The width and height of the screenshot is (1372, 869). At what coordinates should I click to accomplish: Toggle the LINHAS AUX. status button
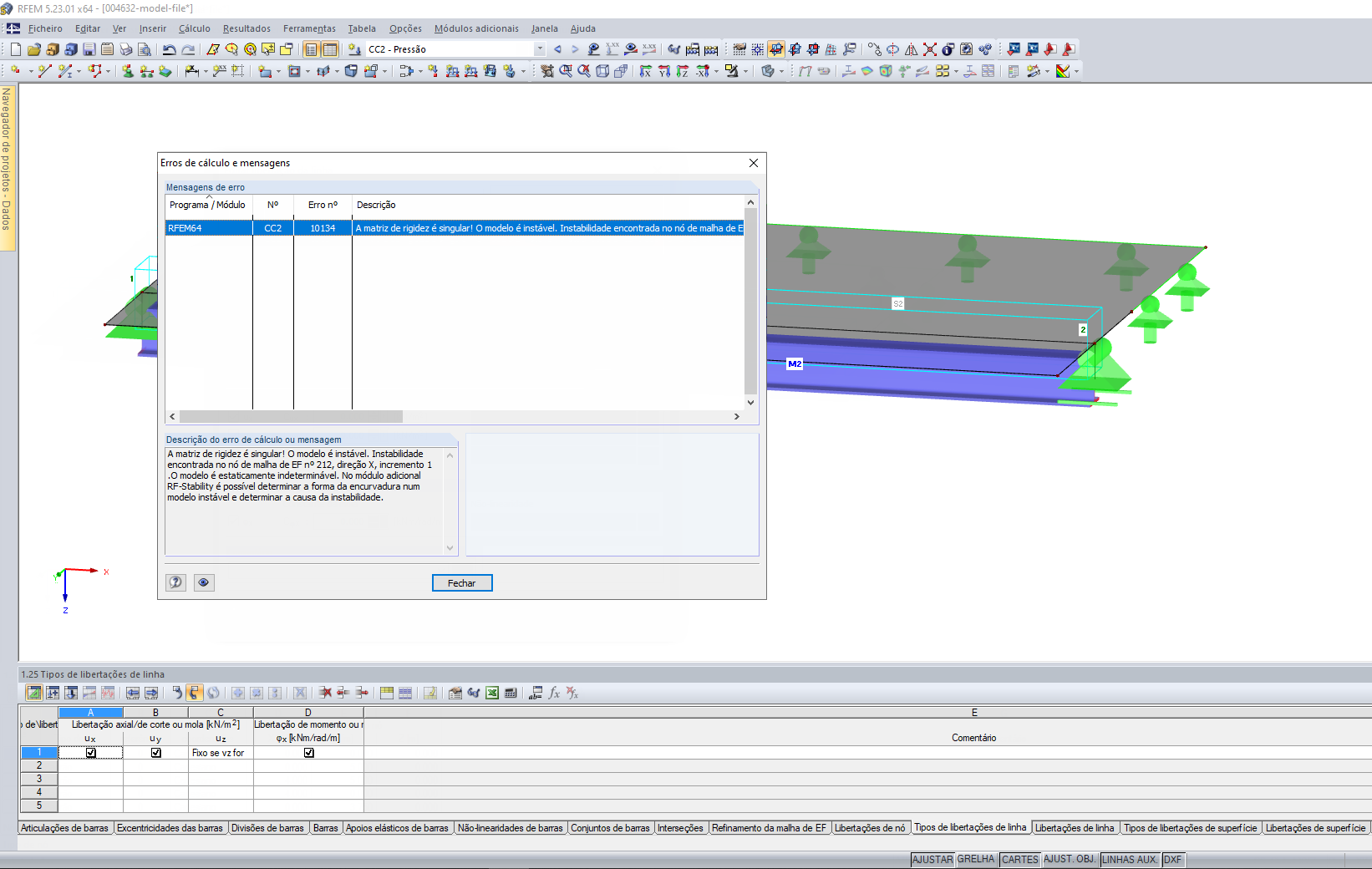pos(1130,860)
